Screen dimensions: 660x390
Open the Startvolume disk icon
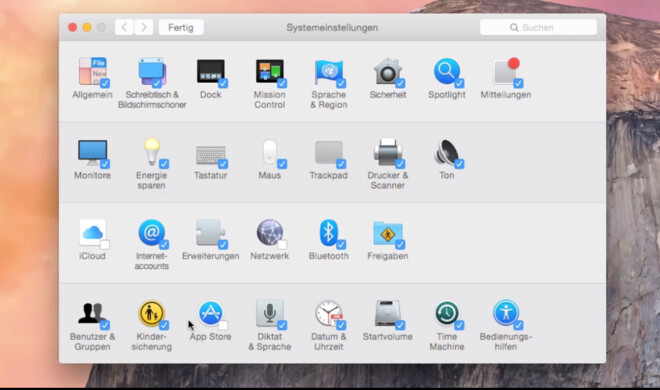tap(388, 313)
